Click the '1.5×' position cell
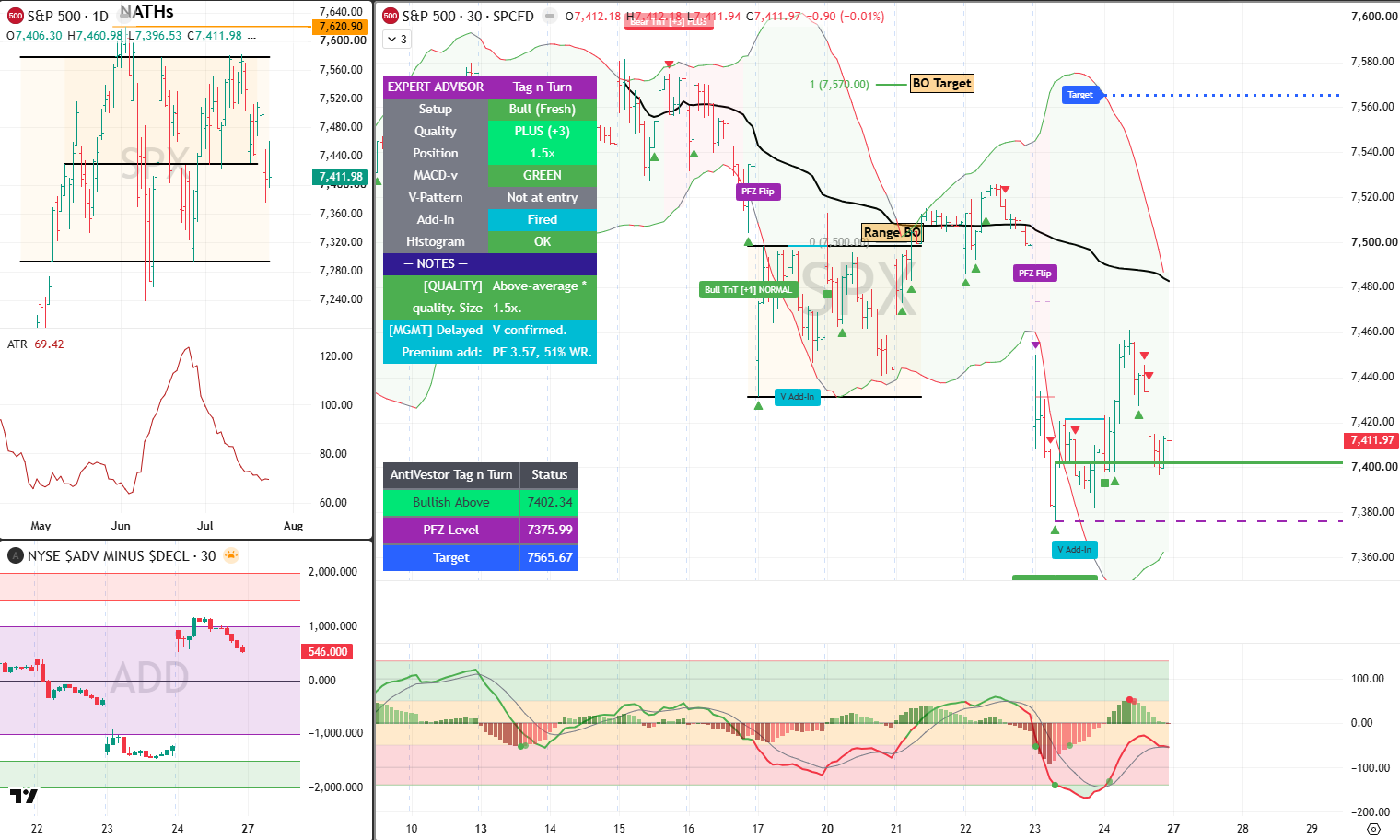 click(x=542, y=153)
